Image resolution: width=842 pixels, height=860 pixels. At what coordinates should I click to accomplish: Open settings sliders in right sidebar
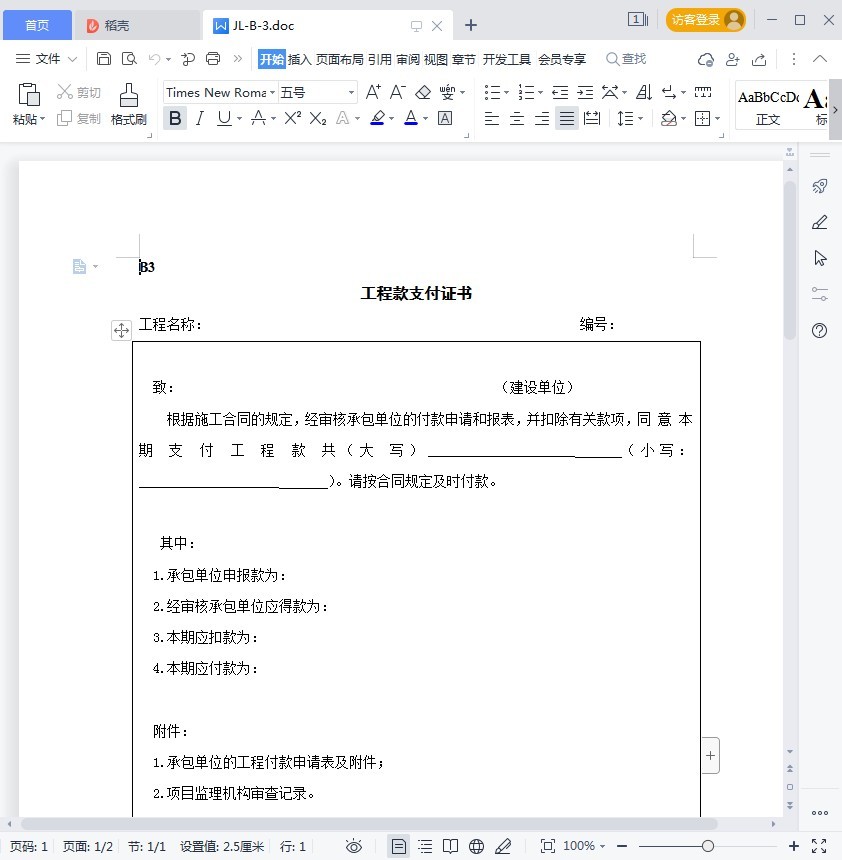(x=820, y=294)
